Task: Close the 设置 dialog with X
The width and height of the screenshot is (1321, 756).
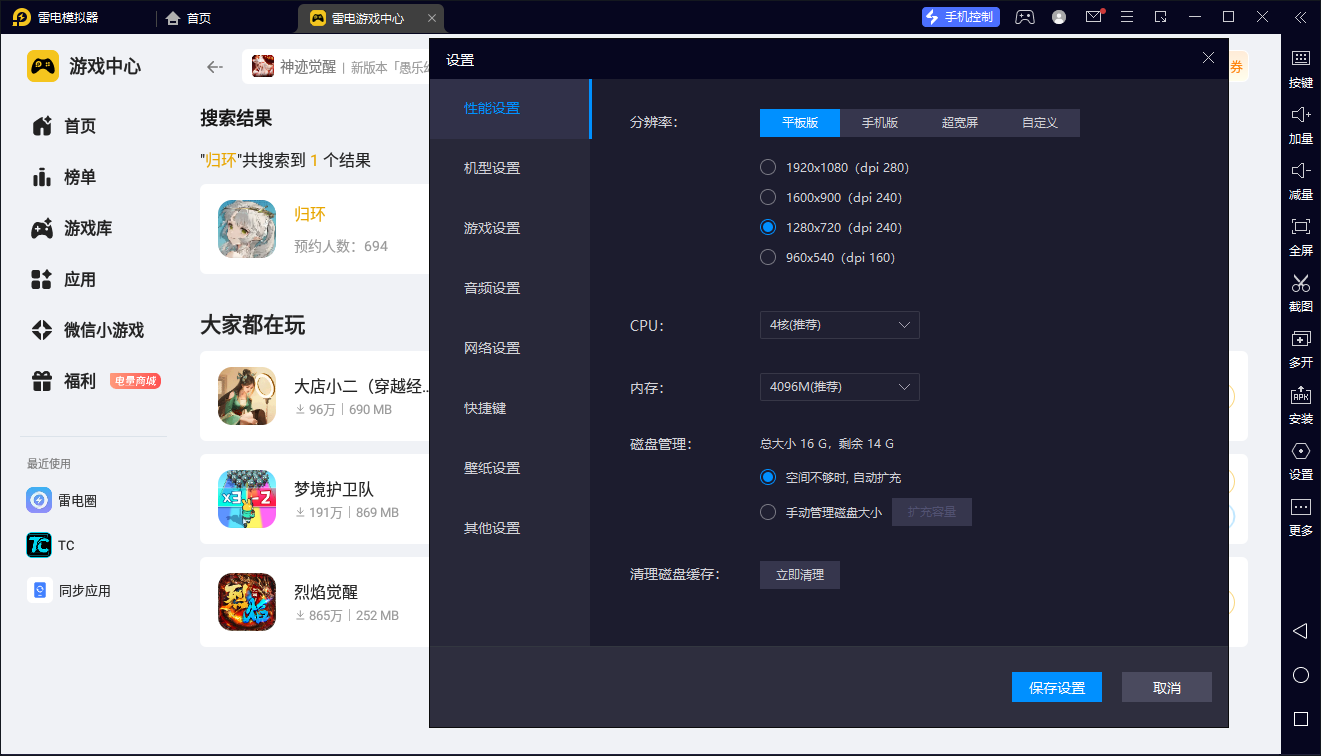Action: coord(1208,58)
